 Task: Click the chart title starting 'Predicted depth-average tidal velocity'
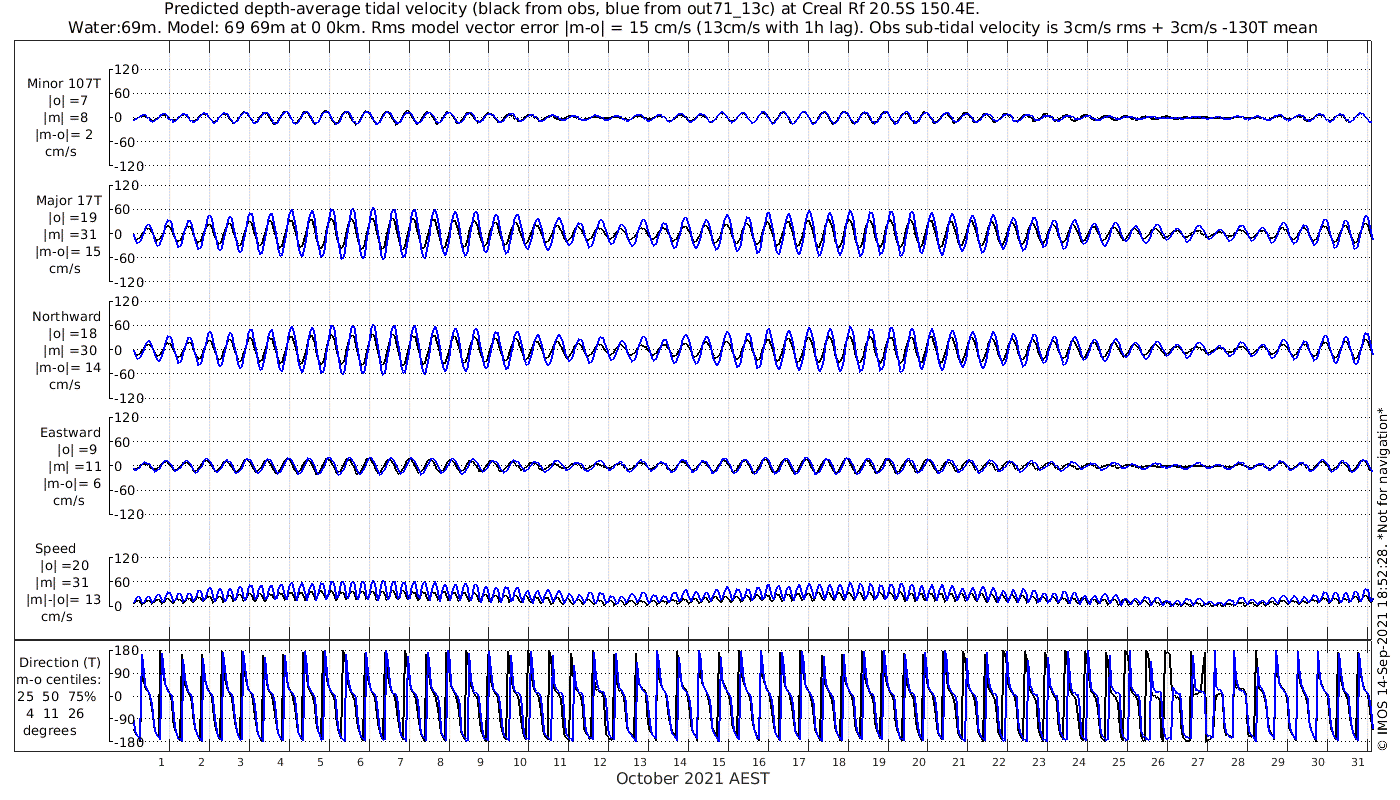pyautogui.click(x=571, y=9)
